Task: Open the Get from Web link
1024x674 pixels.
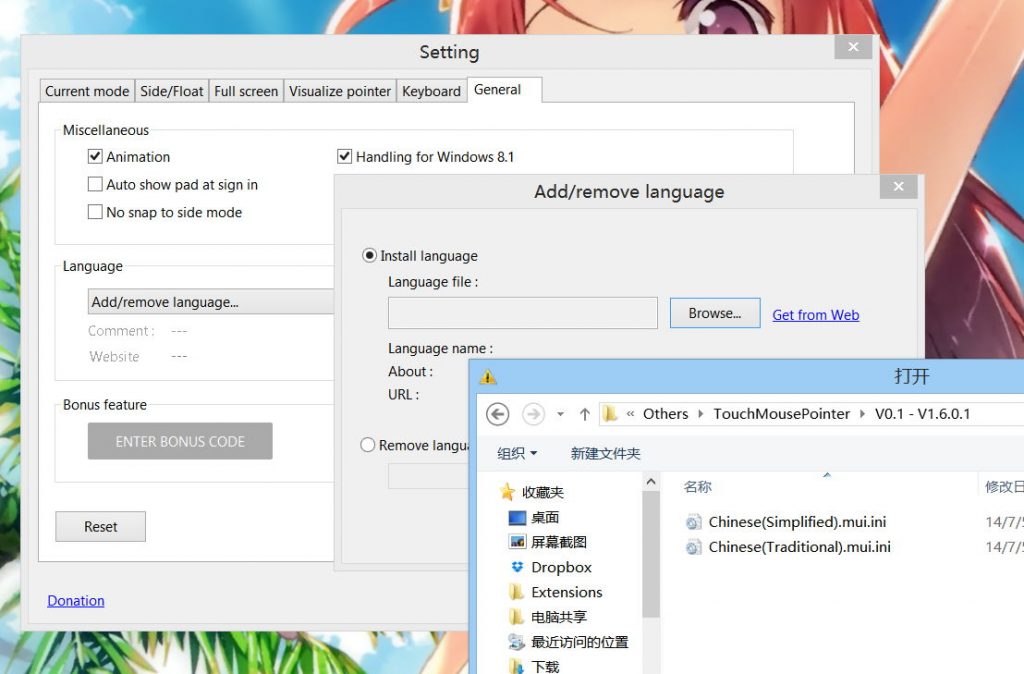Action: click(x=815, y=315)
